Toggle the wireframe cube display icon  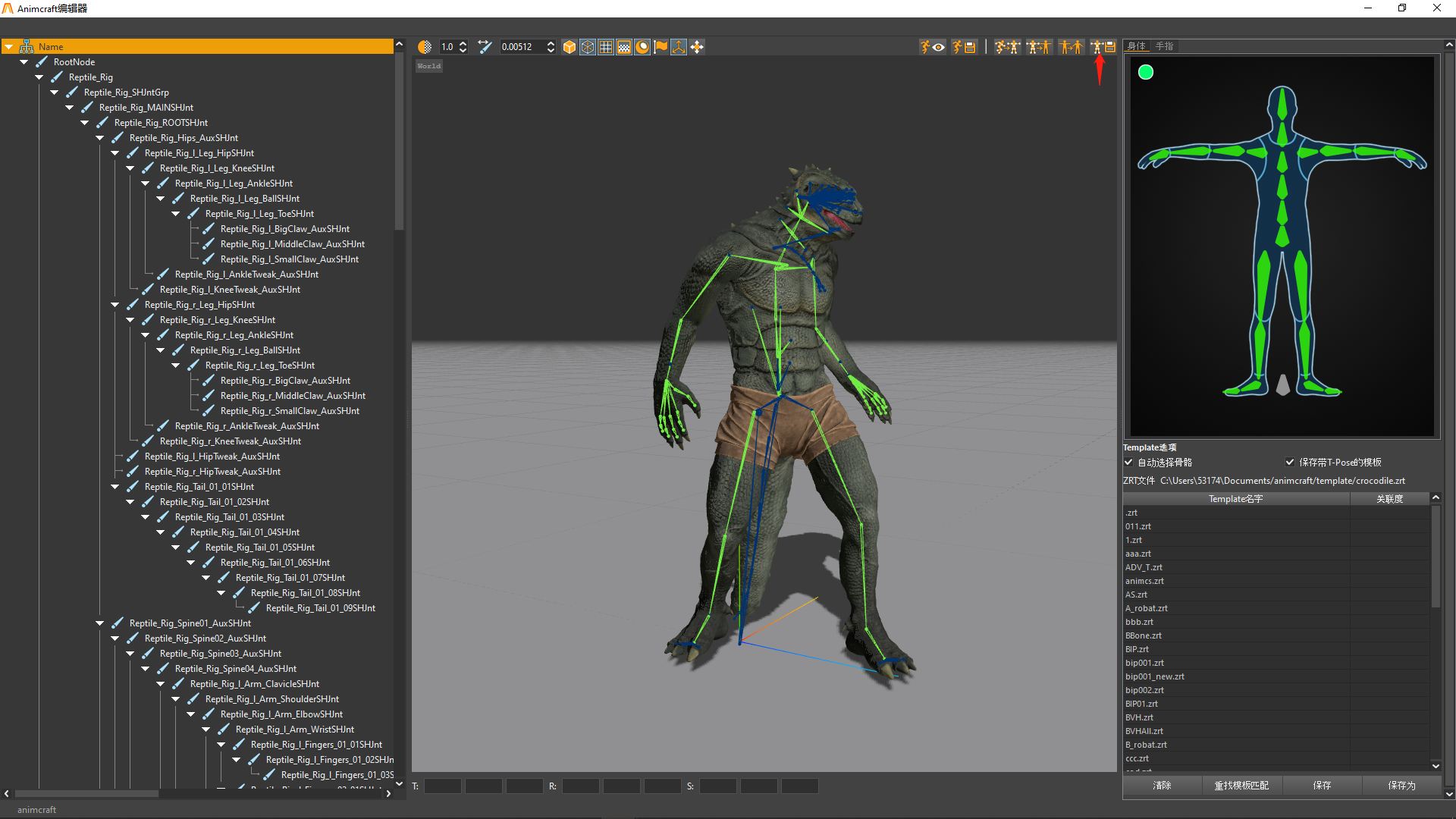[x=588, y=47]
